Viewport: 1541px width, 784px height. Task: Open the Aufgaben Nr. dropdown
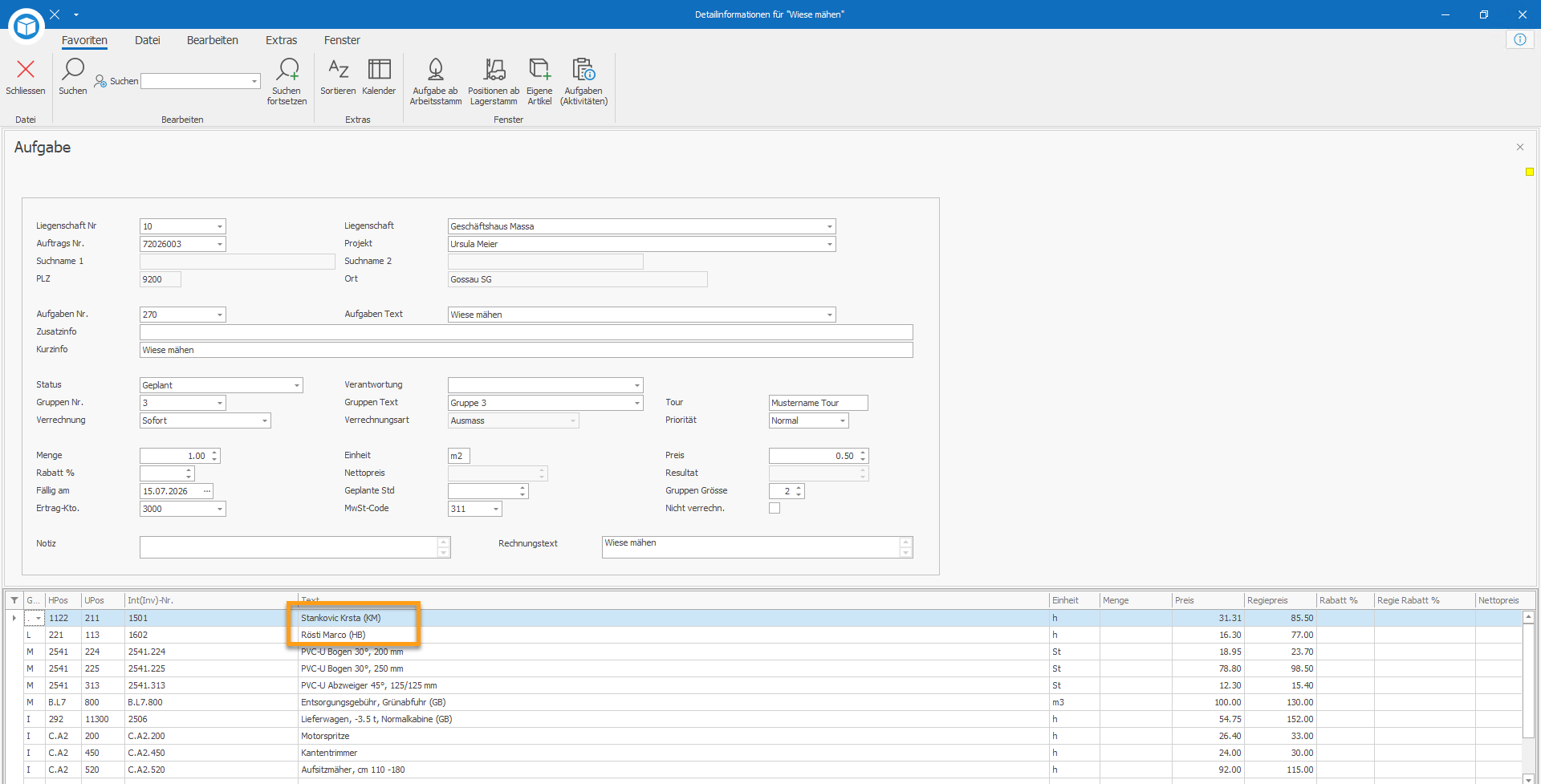[220, 315]
